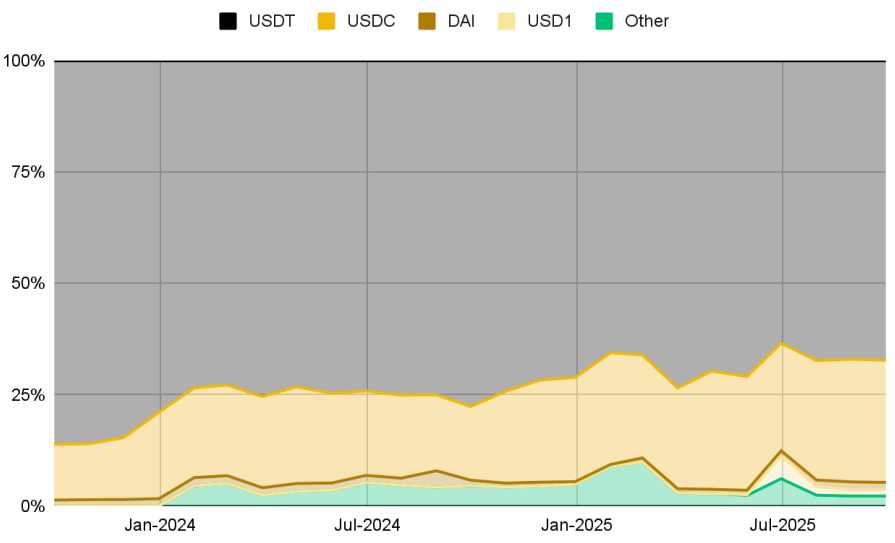Click the green Other legend swatch

click(604, 21)
